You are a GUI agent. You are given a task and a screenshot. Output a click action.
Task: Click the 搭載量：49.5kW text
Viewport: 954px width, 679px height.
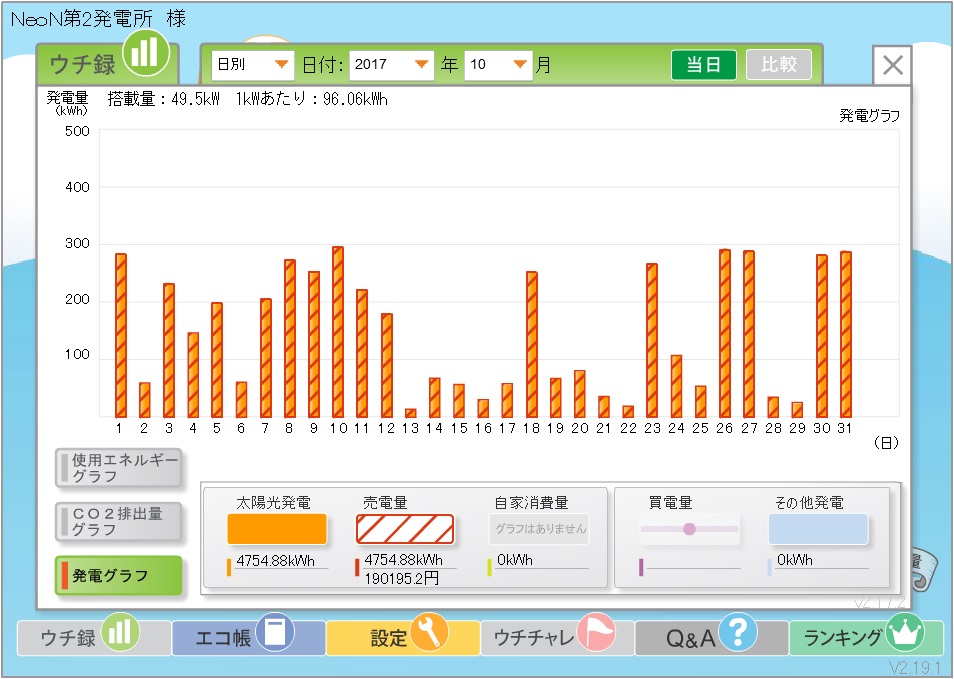point(164,99)
